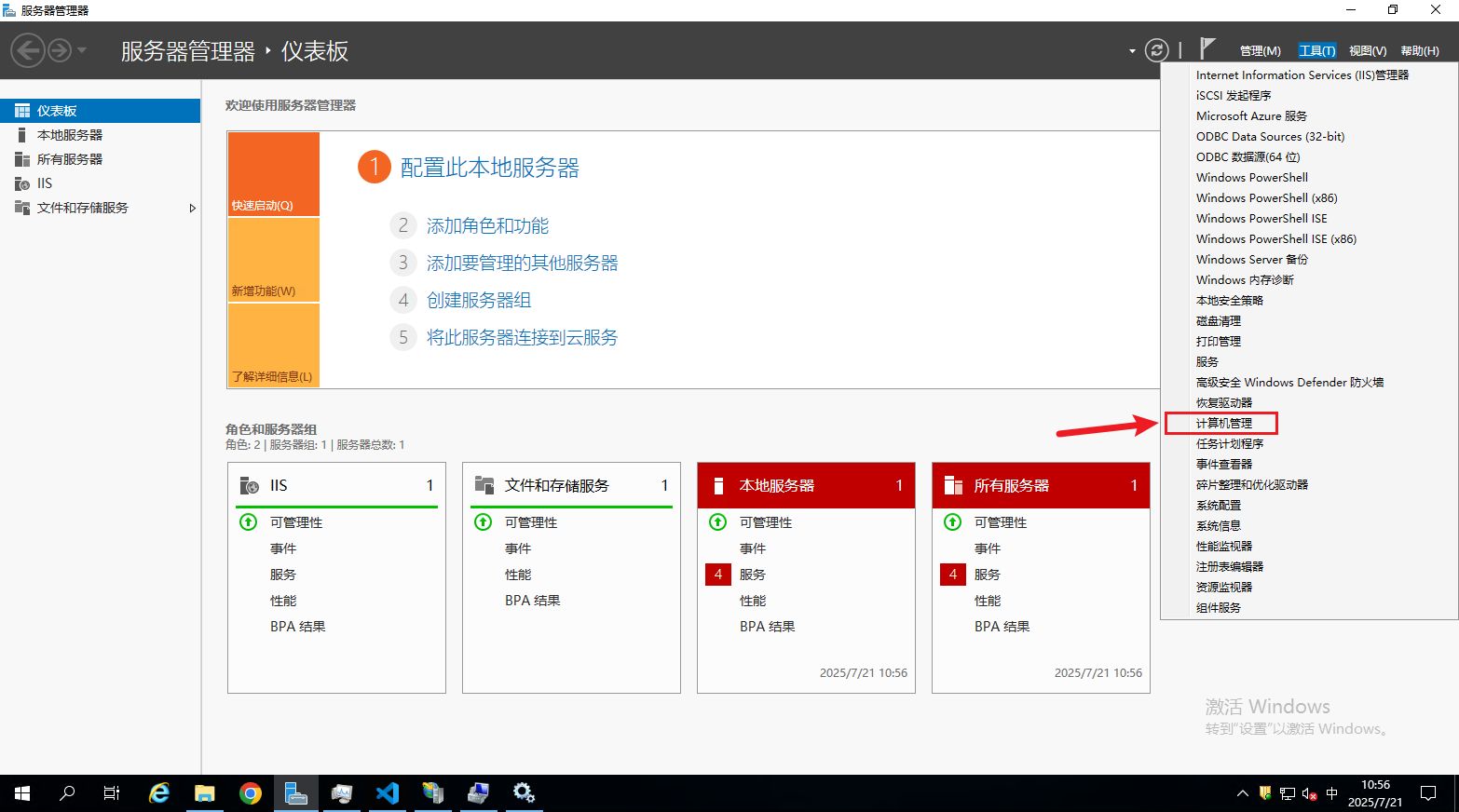Viewport: 1459px width, 812px height.
Task: Open File Explorer from taskbar
Action: coord(204,793)
